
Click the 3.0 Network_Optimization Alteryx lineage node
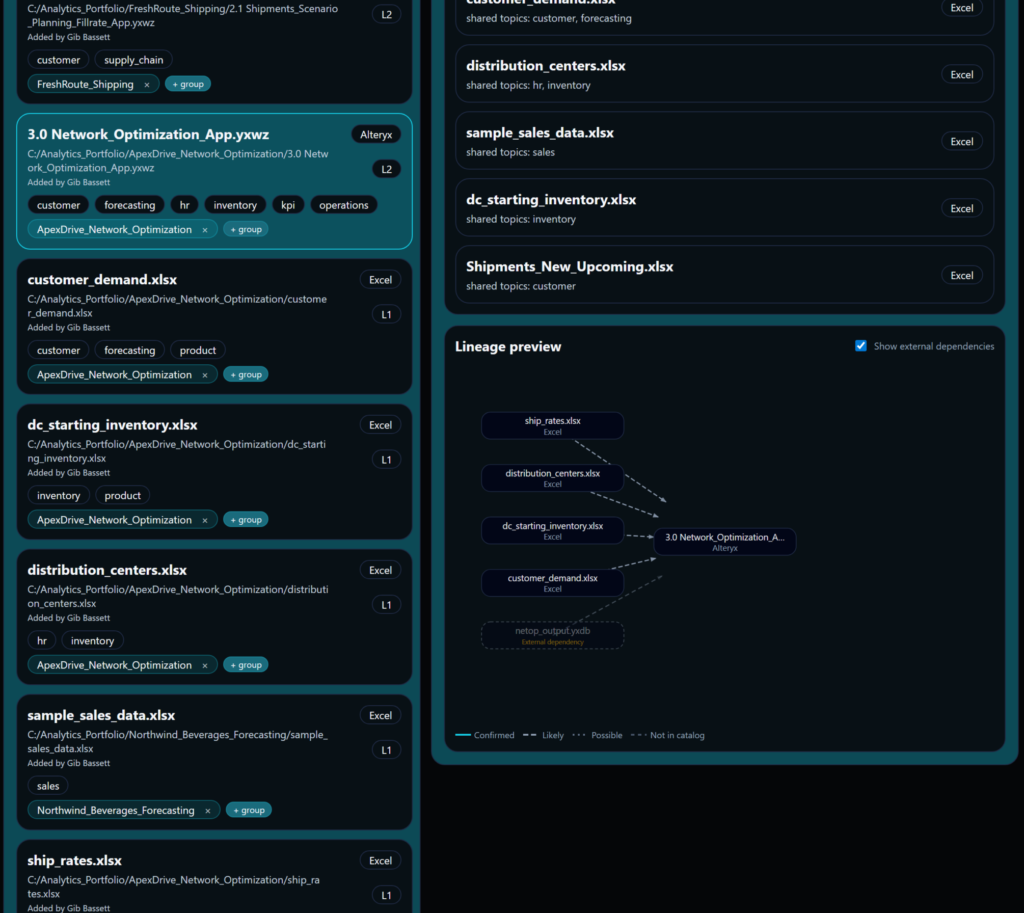click(725, 541)
